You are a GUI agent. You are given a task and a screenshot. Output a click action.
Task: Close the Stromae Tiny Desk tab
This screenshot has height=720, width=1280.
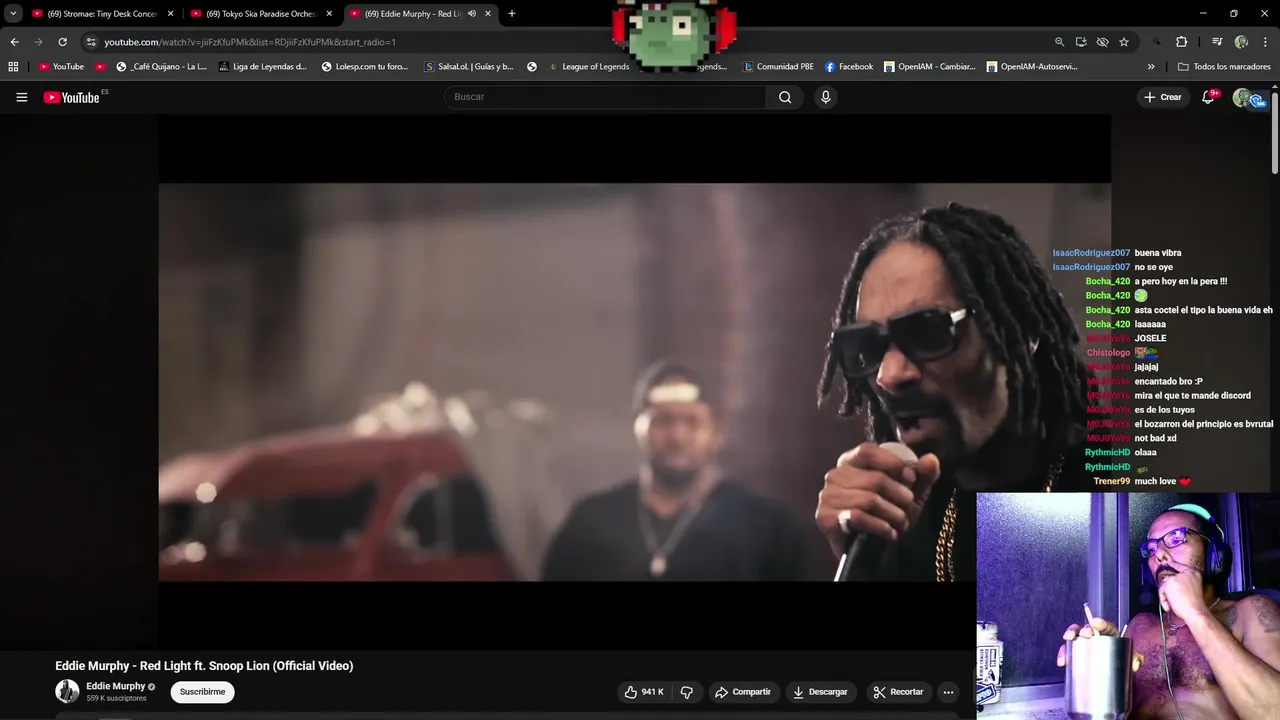click(x=170, y=14)
